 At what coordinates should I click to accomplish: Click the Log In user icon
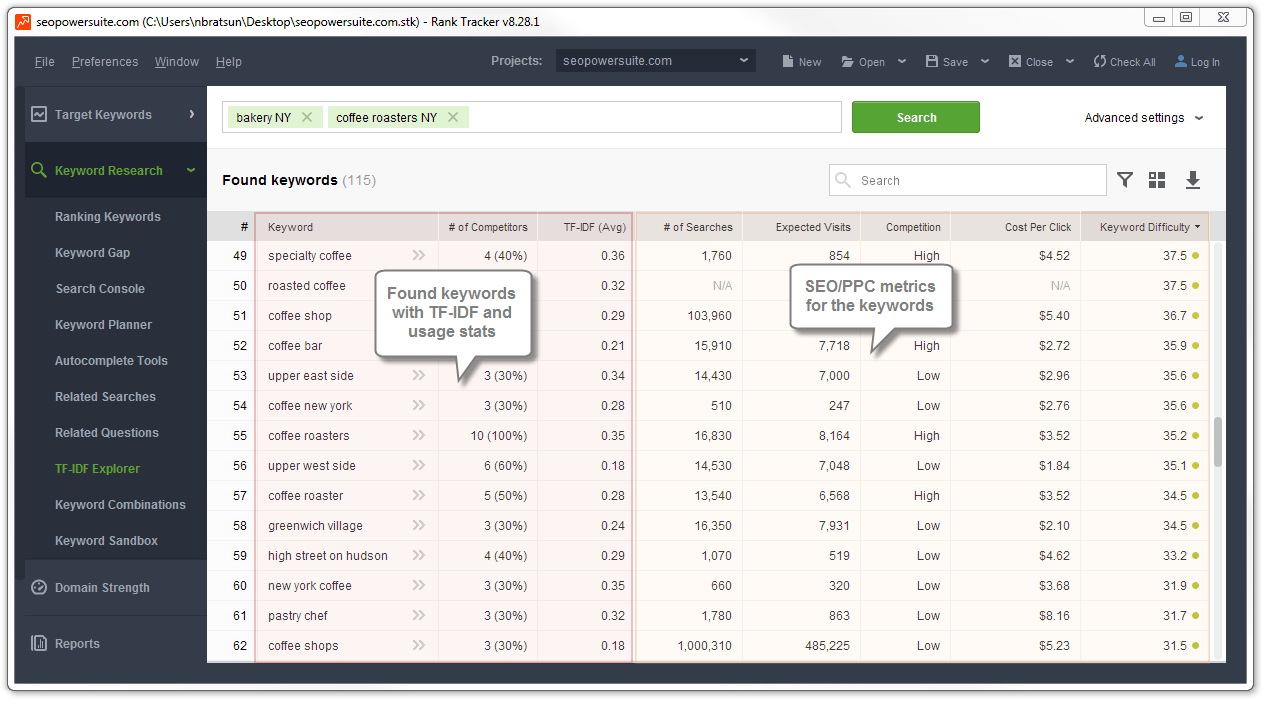point(1181,61)
